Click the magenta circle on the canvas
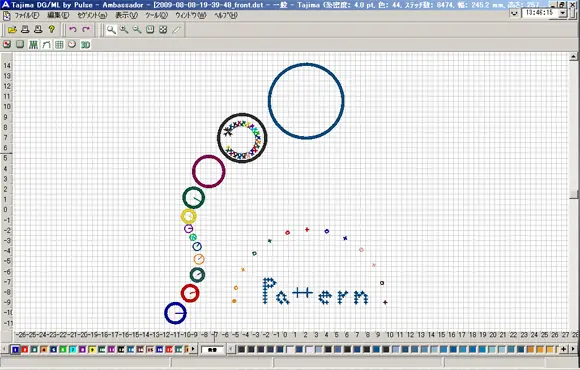The width and height of the screenshot is (580, 370). pyautogui.click(x=209, y=171)
